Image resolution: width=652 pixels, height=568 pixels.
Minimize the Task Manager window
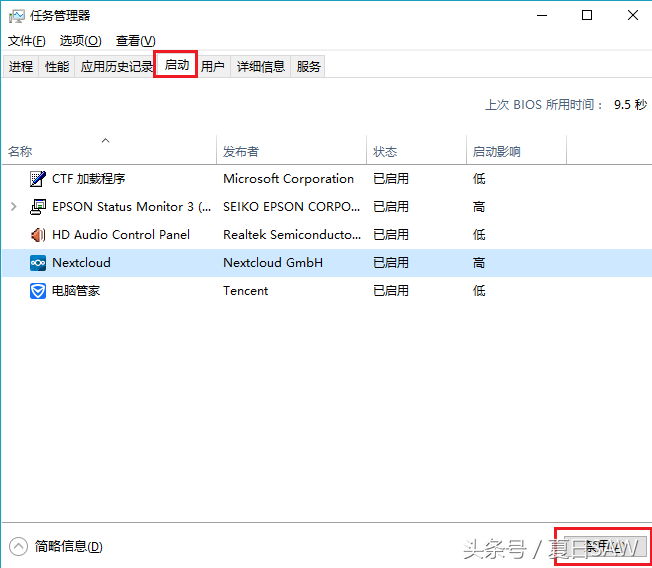[x=542, y=16]
